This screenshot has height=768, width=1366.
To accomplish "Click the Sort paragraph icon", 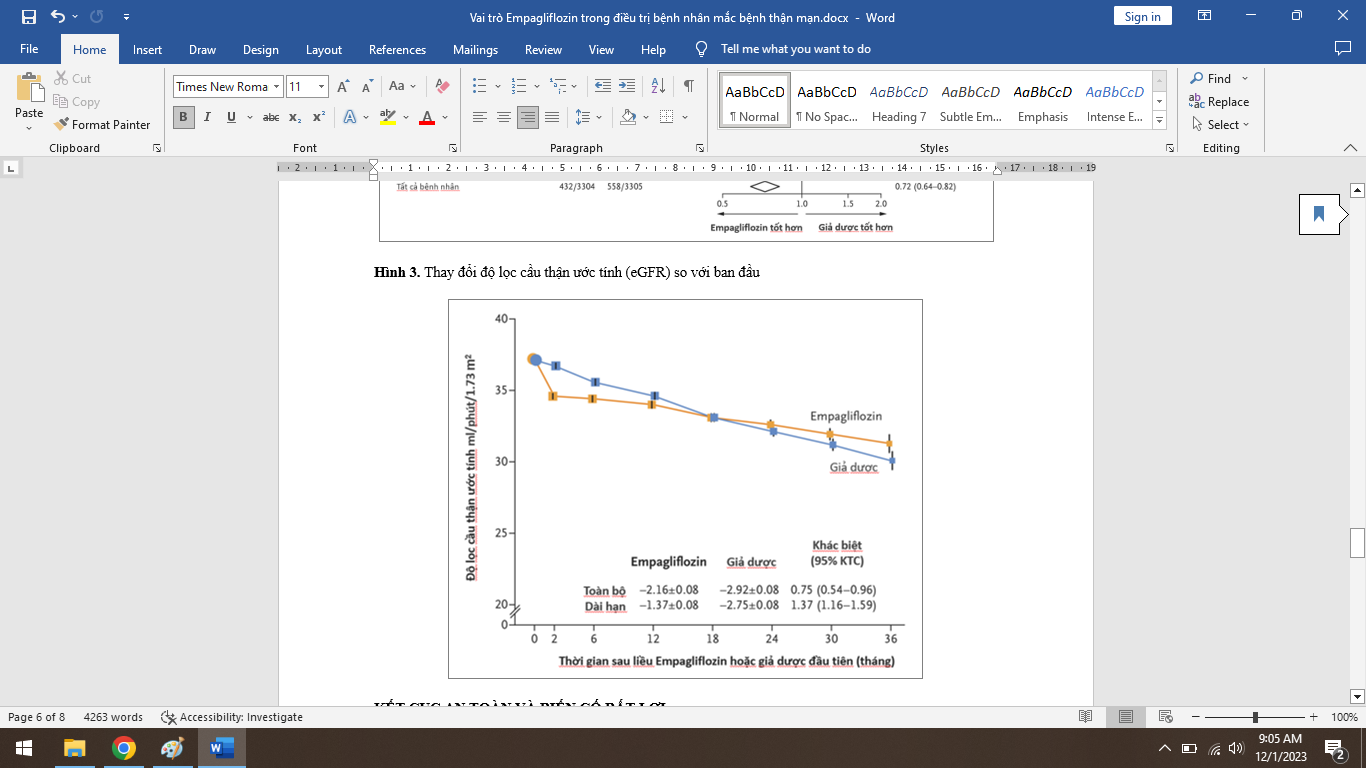I will pos(658,87).
